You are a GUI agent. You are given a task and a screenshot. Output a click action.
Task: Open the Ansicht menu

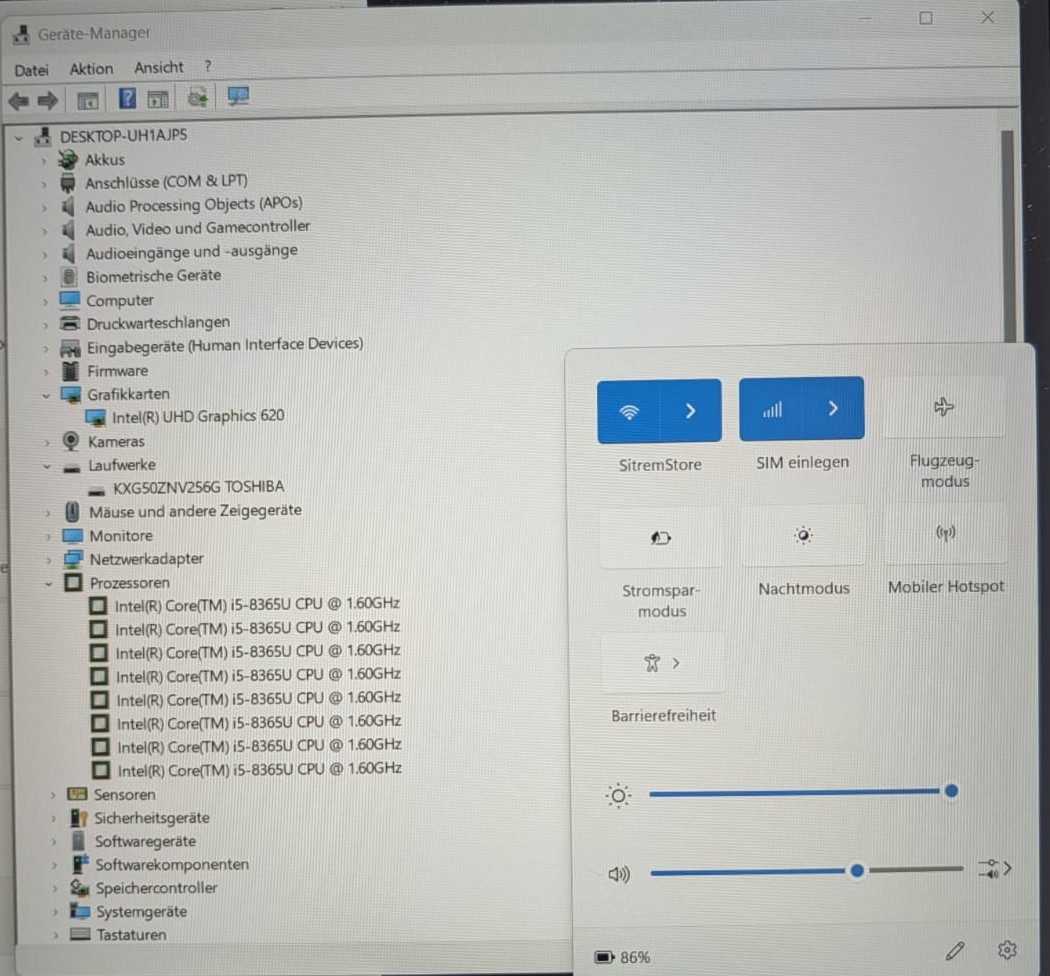tap(159, 68)
